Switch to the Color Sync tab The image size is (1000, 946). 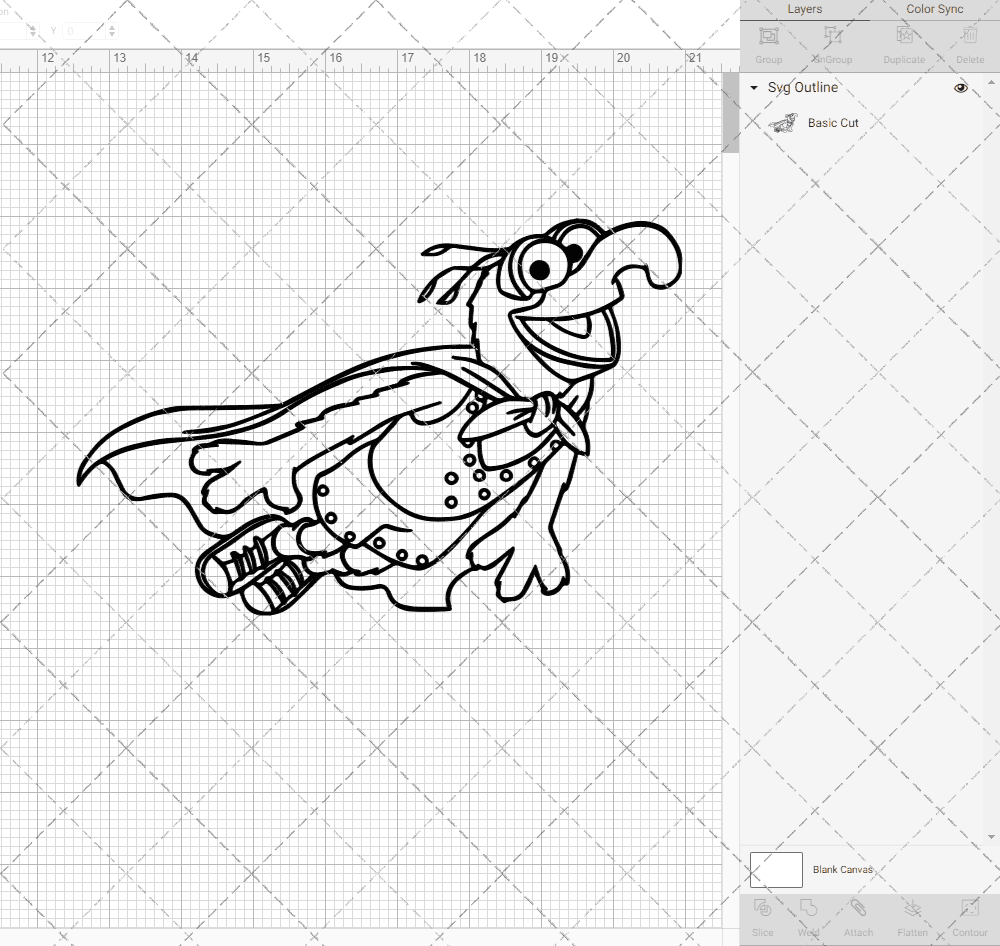[934, 9]
